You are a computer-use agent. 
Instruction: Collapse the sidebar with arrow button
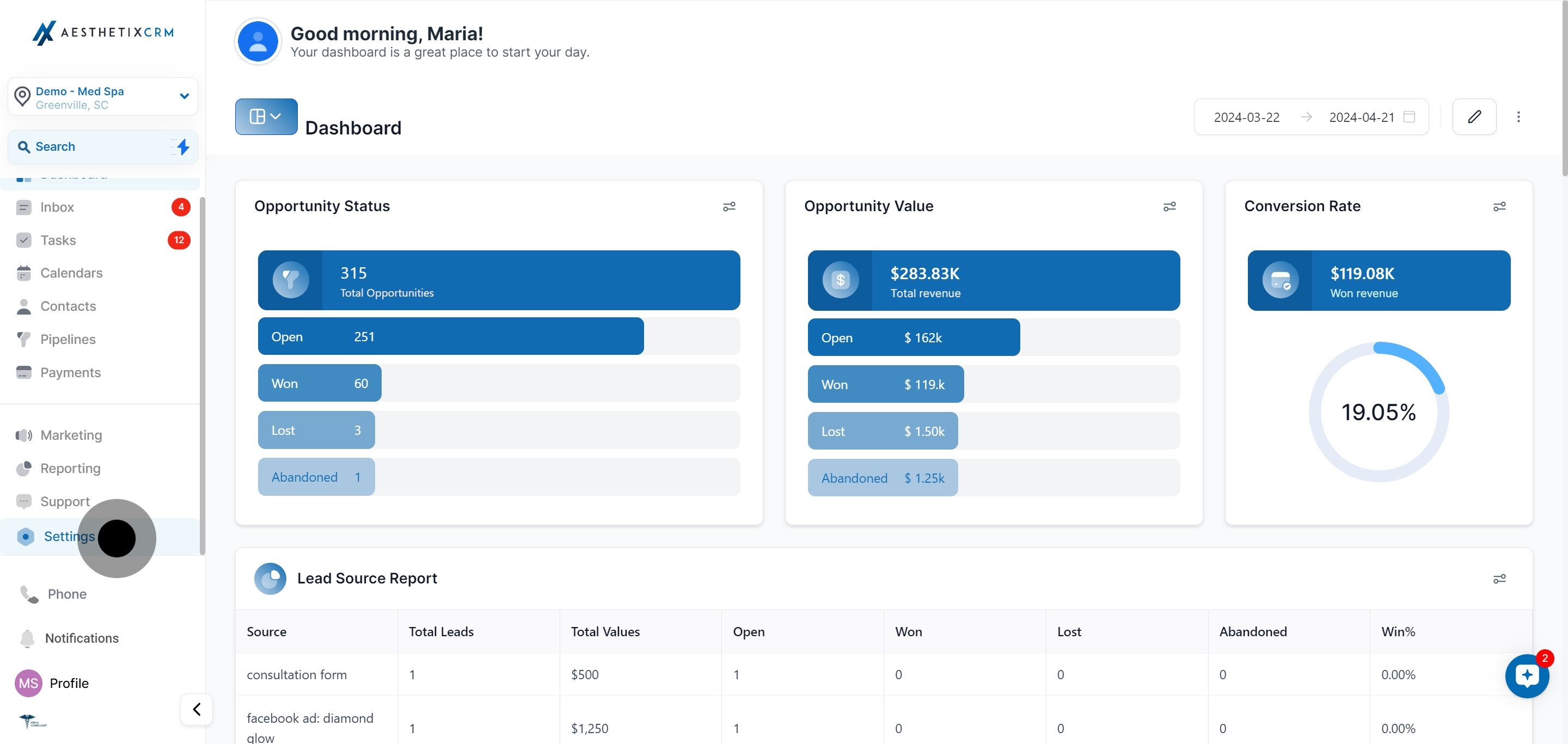click(196, 709)
